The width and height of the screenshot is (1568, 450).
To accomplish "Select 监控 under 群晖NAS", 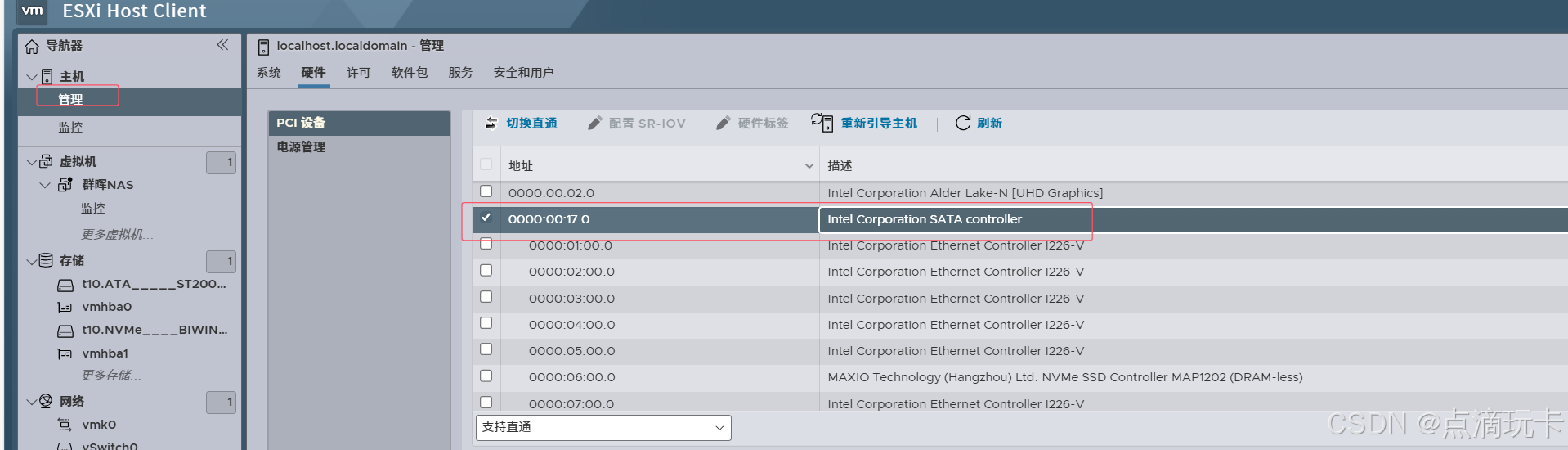I will pyautogui.click(x=93, y=209).
